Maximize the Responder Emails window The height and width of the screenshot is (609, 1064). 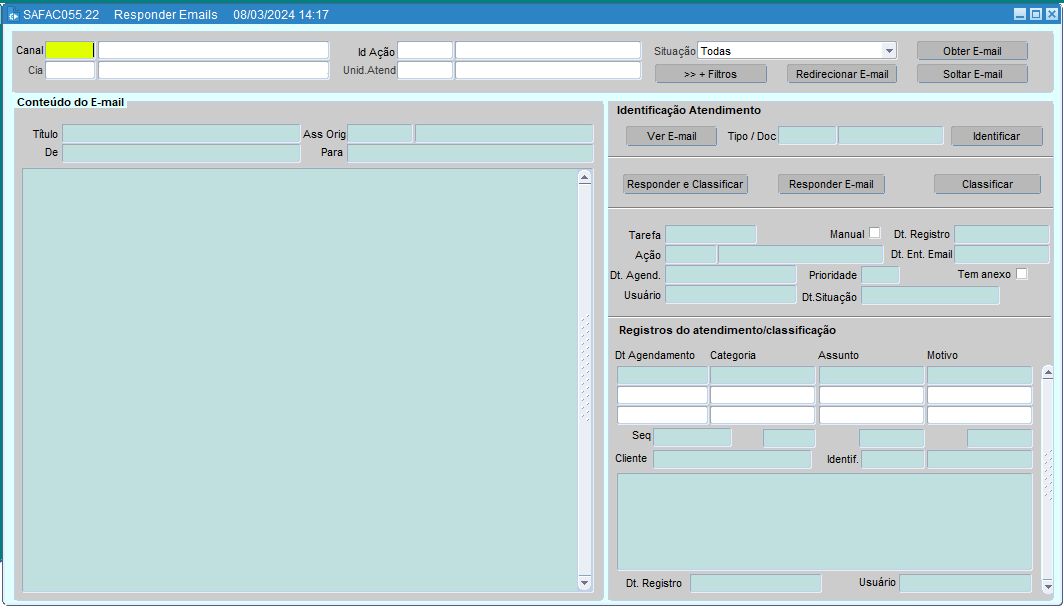(1036, 14)
